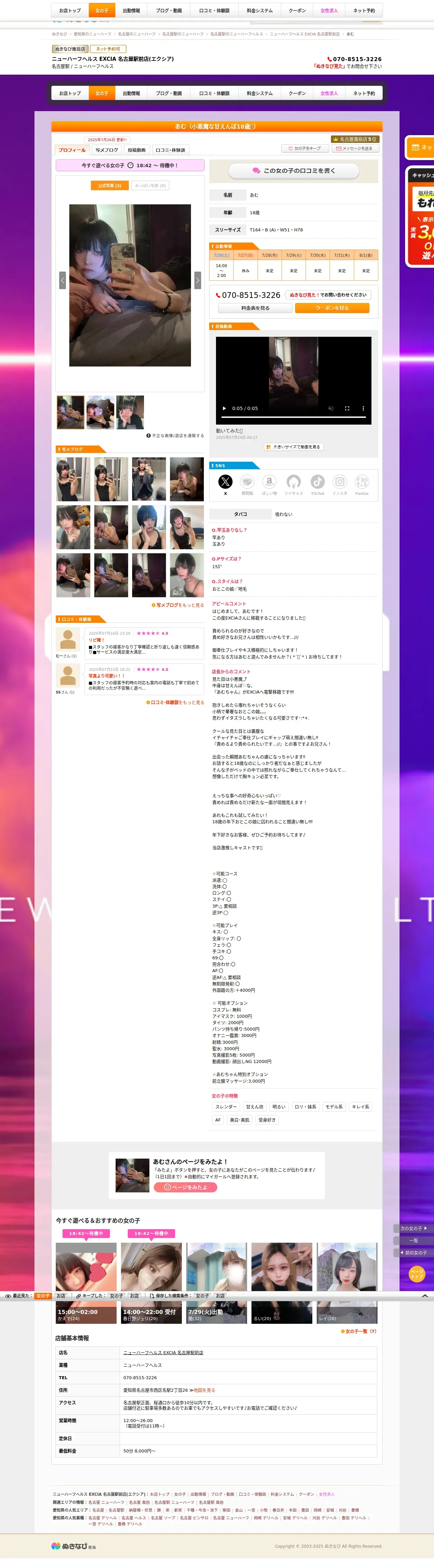Screen dimensions: 434x1568
Task: Open the インスタ Instagram icon
Action: coord(340,481)
